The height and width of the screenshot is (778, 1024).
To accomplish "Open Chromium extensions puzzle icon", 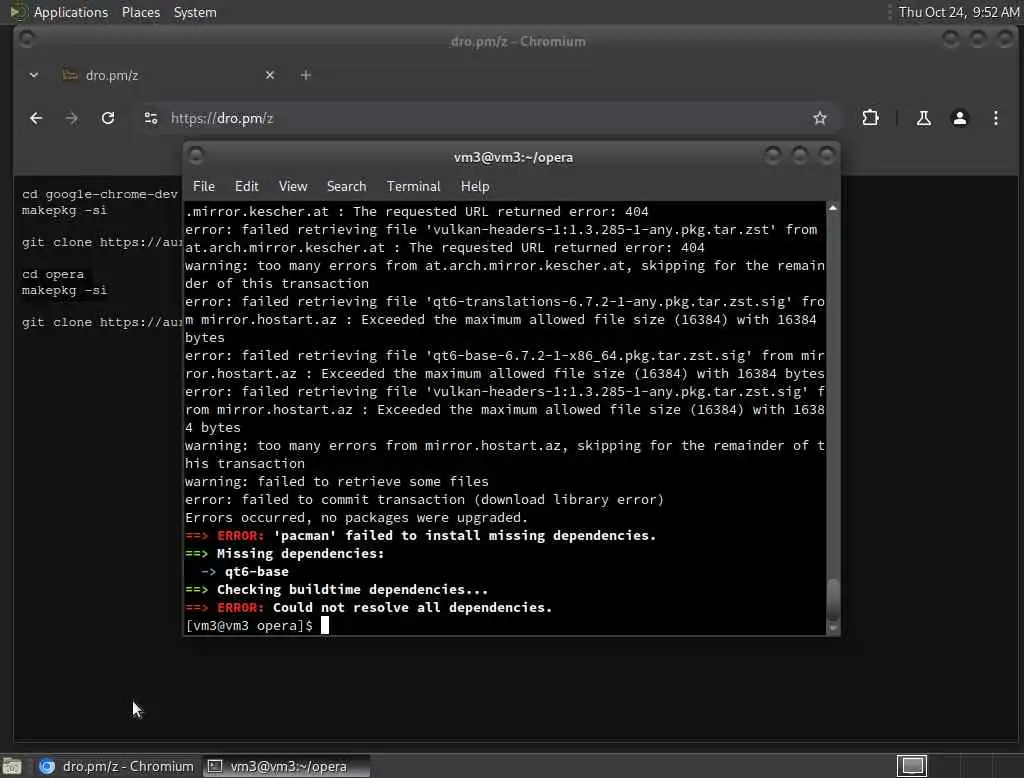I will (871, 118).
